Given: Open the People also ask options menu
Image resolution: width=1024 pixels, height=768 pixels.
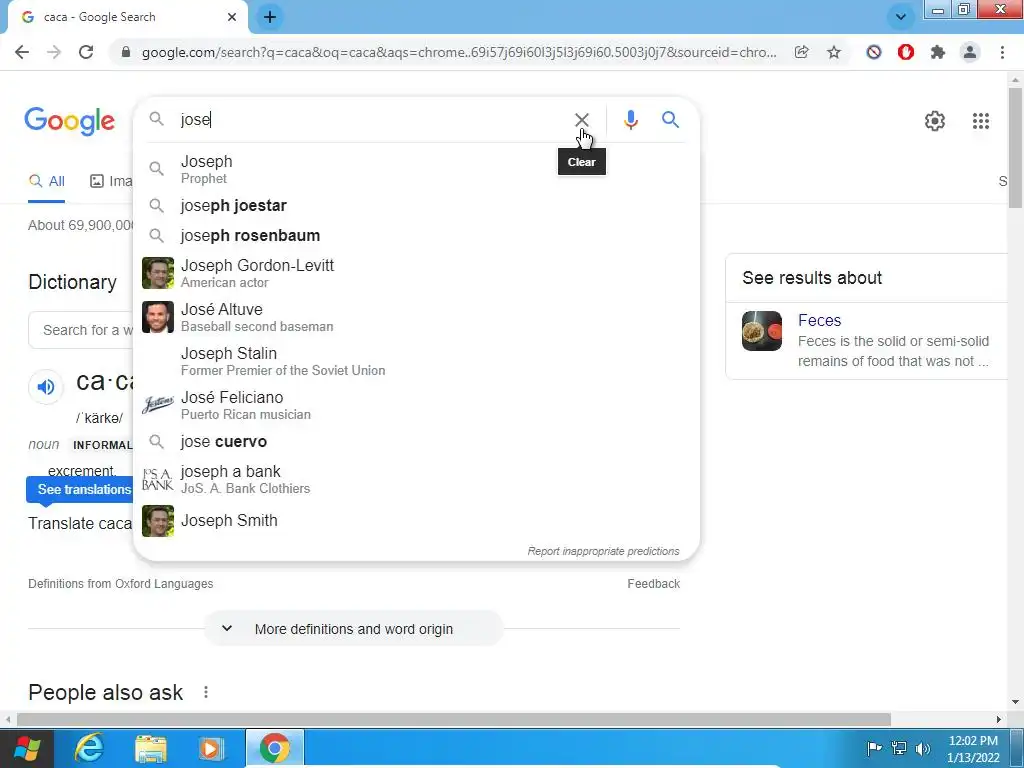Looking at the screenshot, I should pos(206,692).
